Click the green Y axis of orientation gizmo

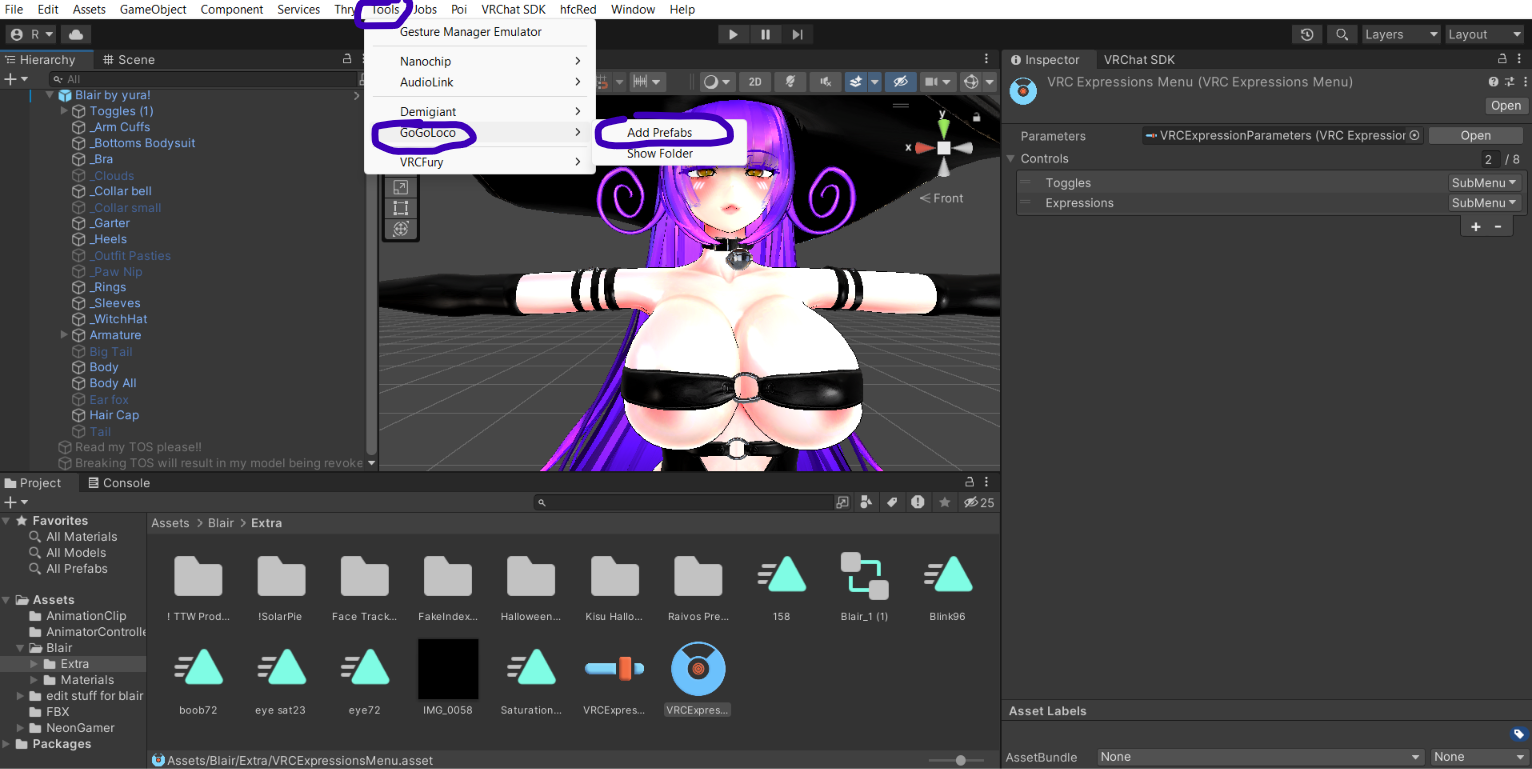pos(944,128)
